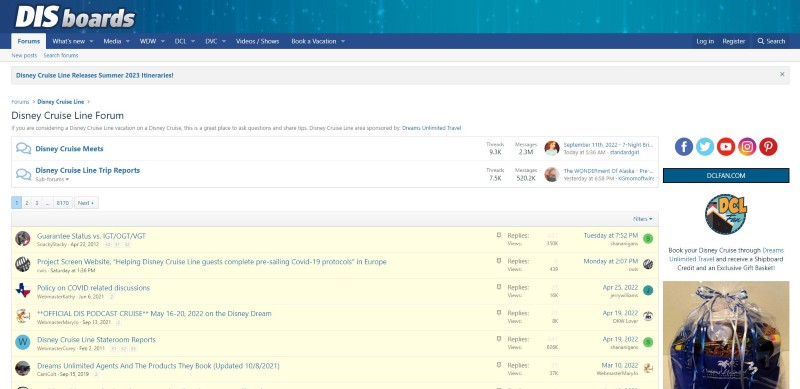Open the DIS Pinterest icon
The width and height of the screenshot is (800, 389).
point(768,147)
